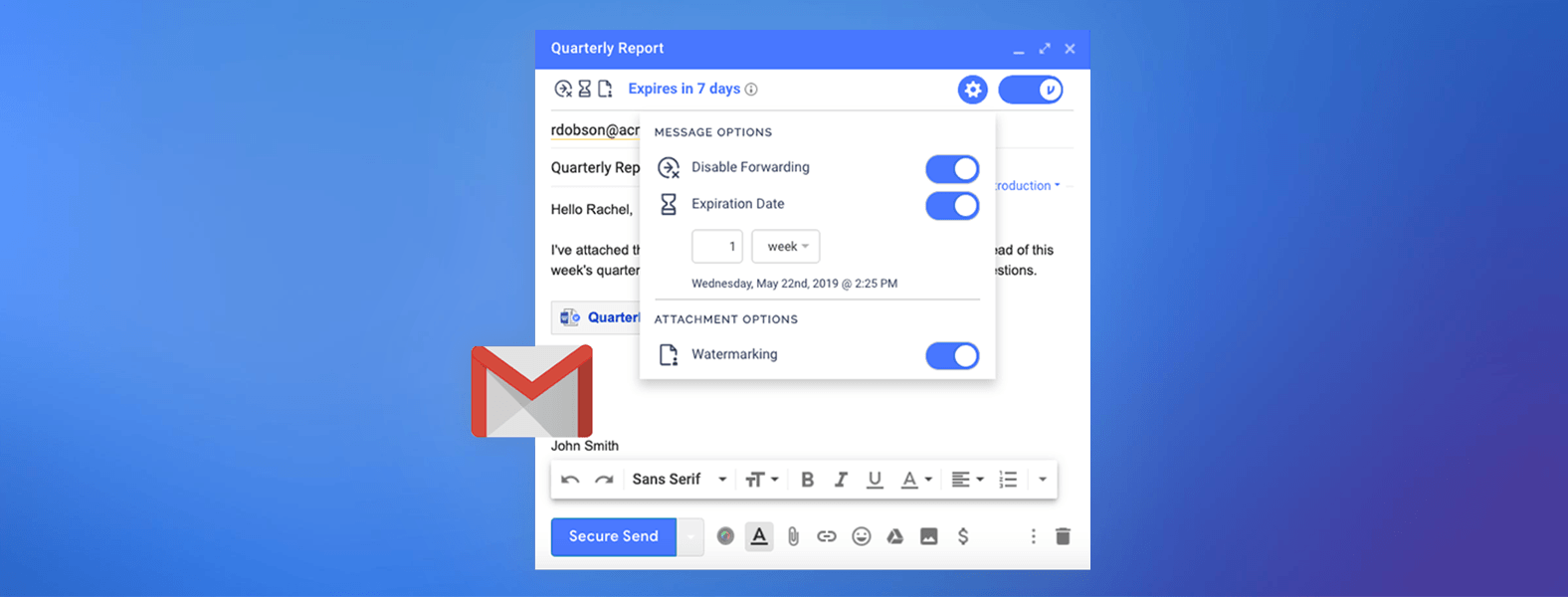This screenshot has height=597, width=1568.
Task: Click the Expires in 7 days link
Action: point(685,89)
